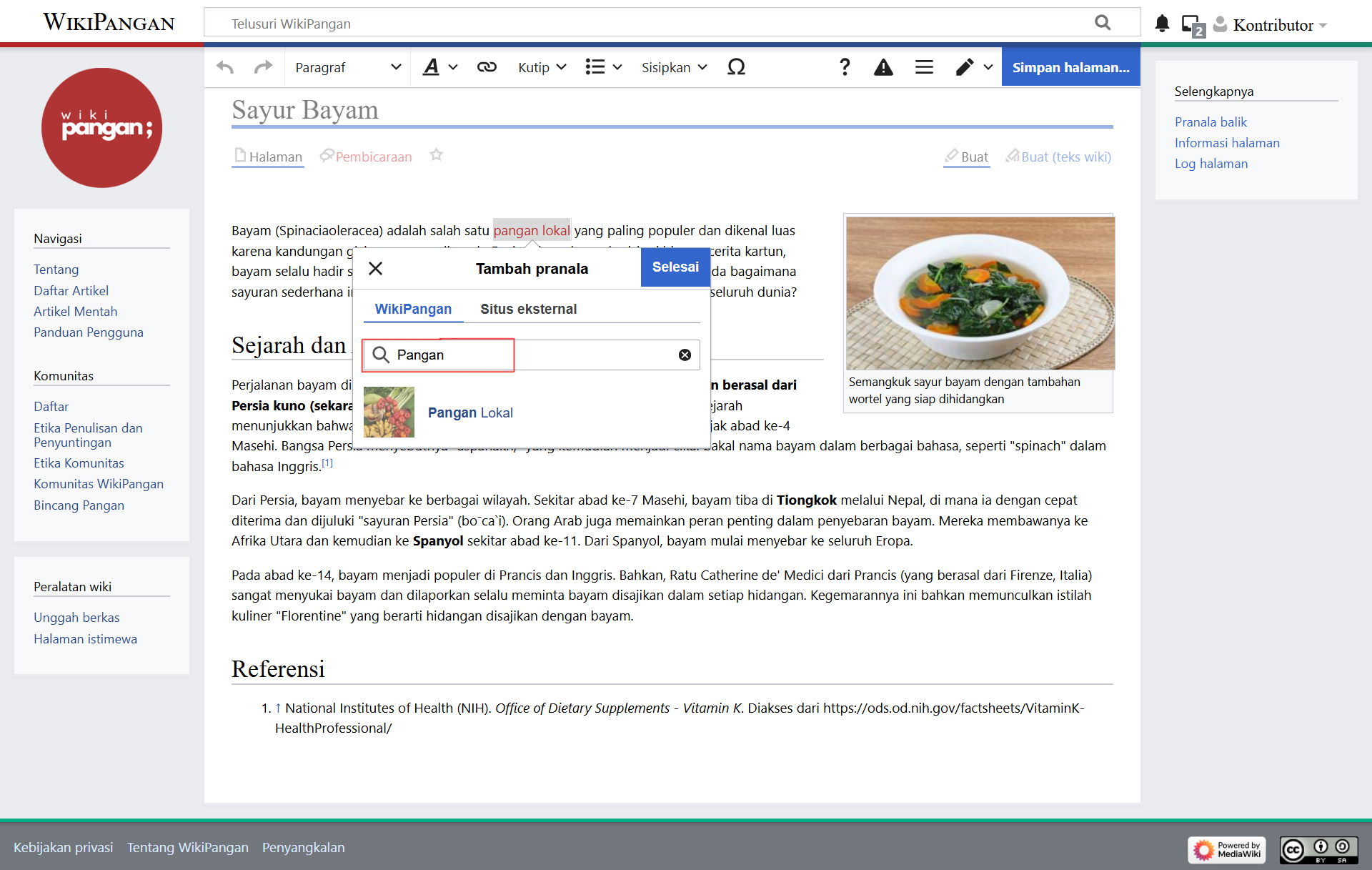The width and height of the screenshot is (1372, 870).
Task: Open special character Omega tool
Action: tap(736, 67)
